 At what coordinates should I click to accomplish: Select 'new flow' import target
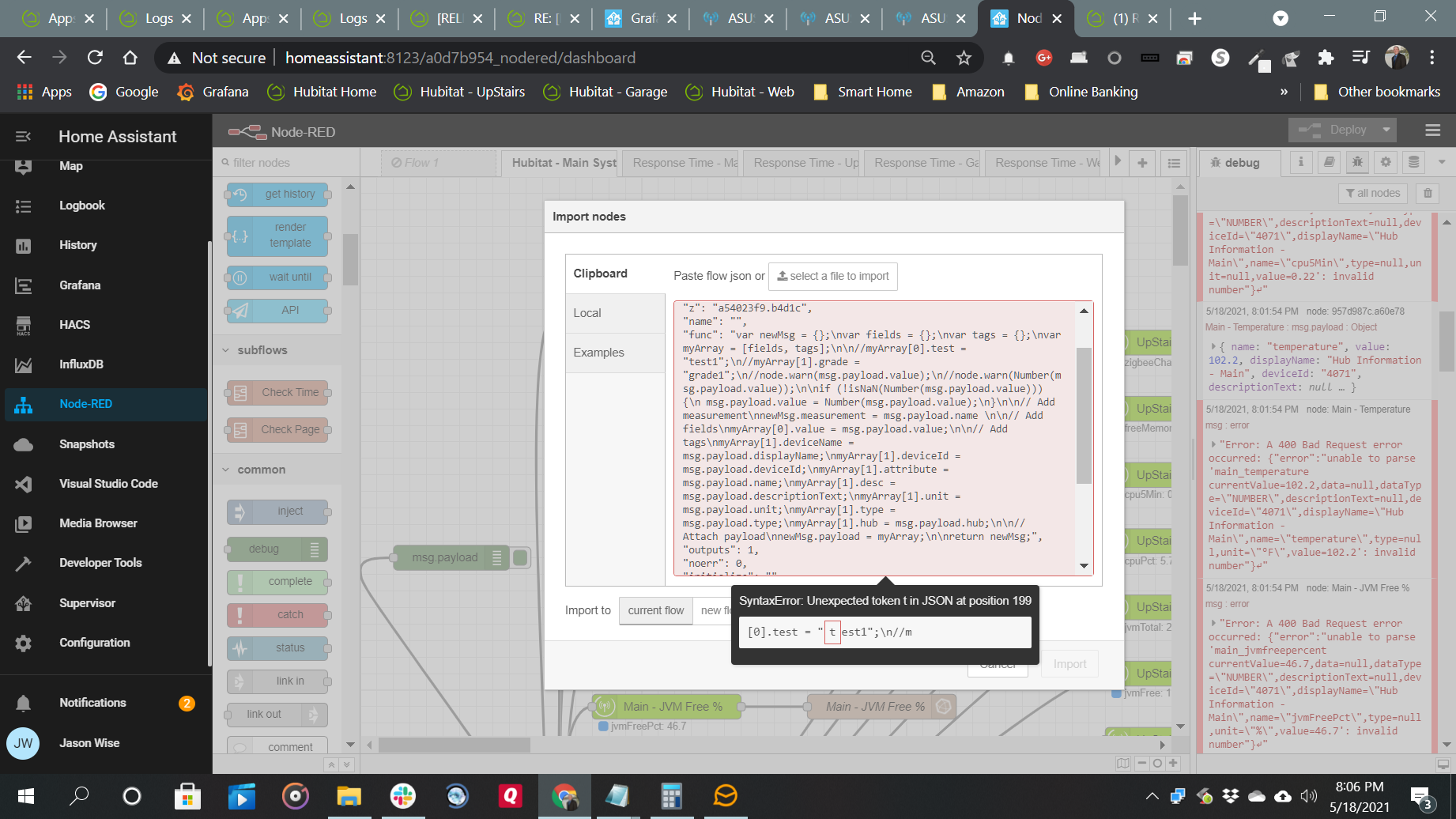(x=714, y=610)
